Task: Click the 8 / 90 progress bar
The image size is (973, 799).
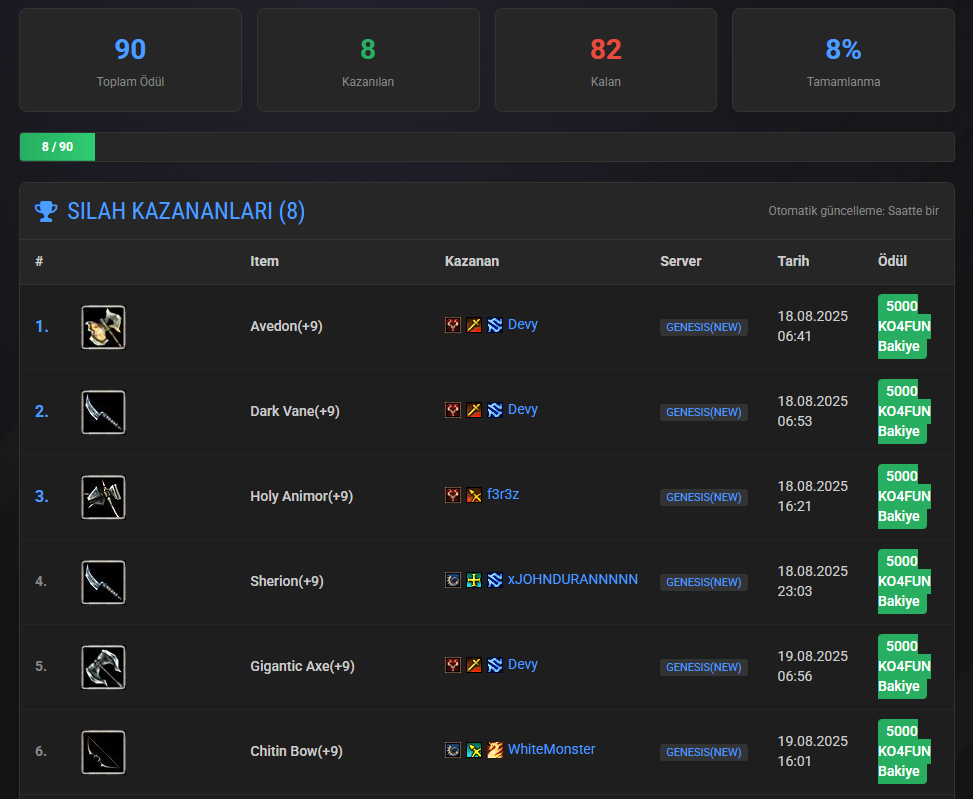Action: [486, 147]
